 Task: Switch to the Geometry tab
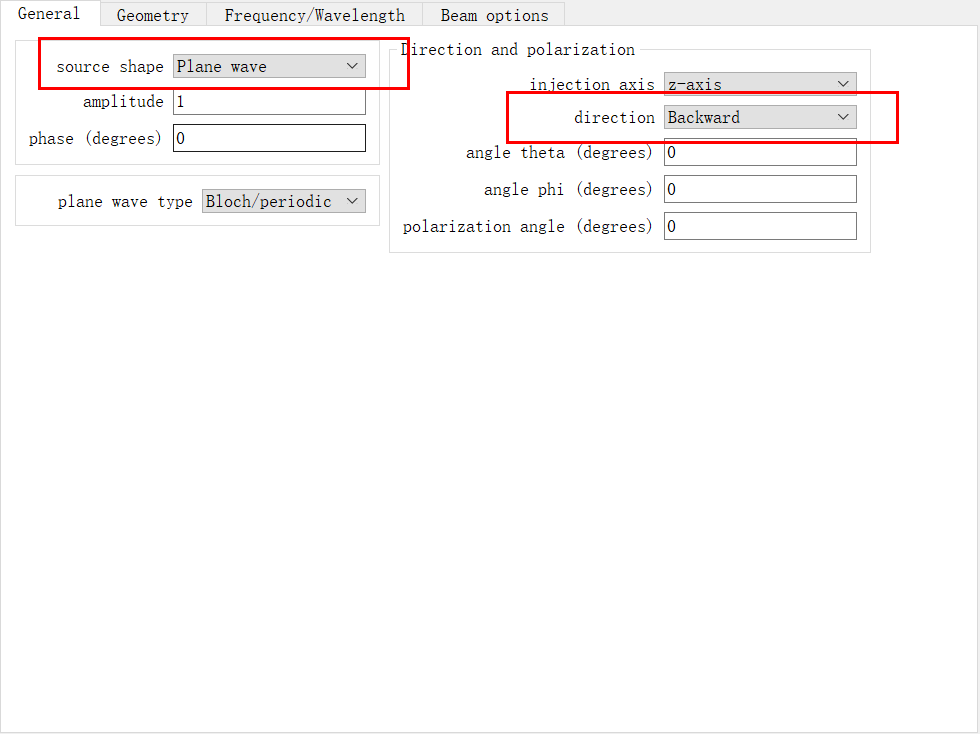152,15
